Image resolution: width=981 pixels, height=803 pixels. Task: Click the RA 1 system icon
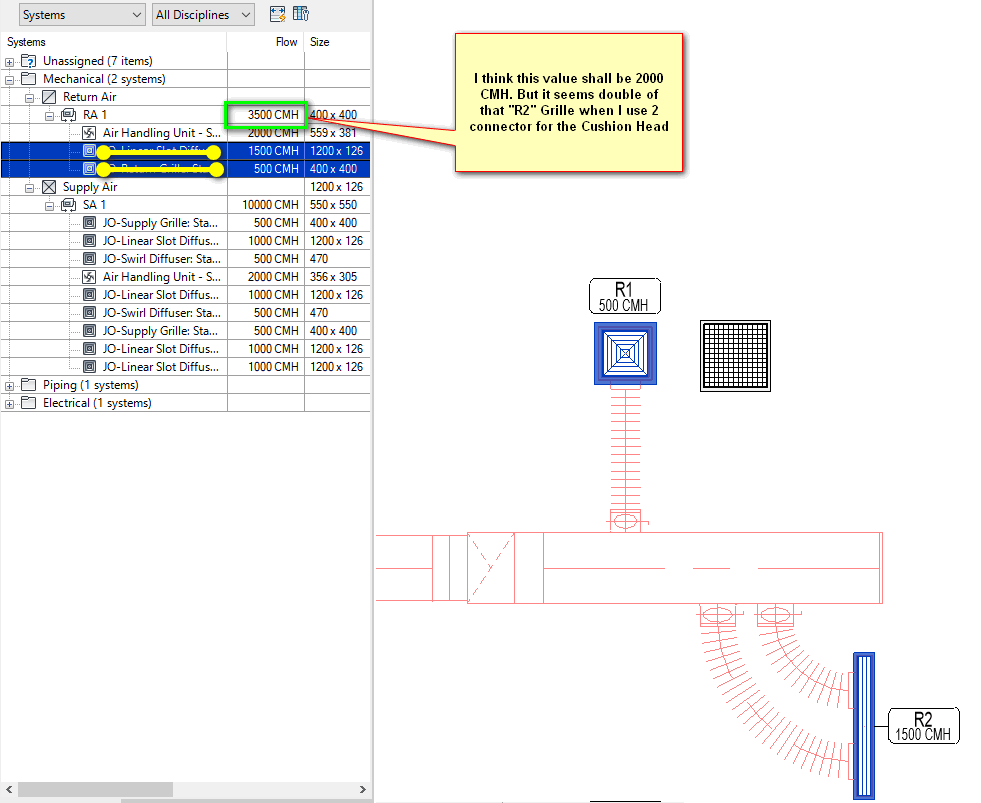(x=69, y=115)
